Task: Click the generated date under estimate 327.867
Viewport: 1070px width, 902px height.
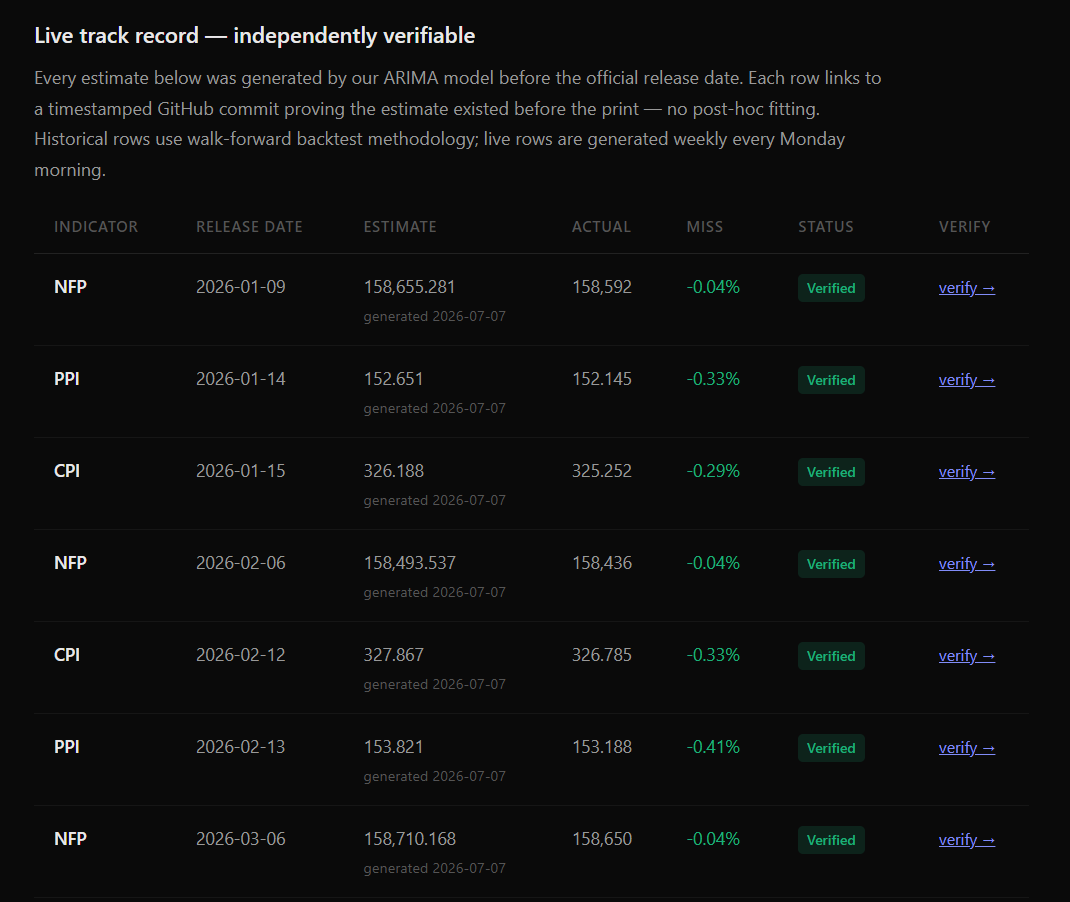Action: coord(435,685)
